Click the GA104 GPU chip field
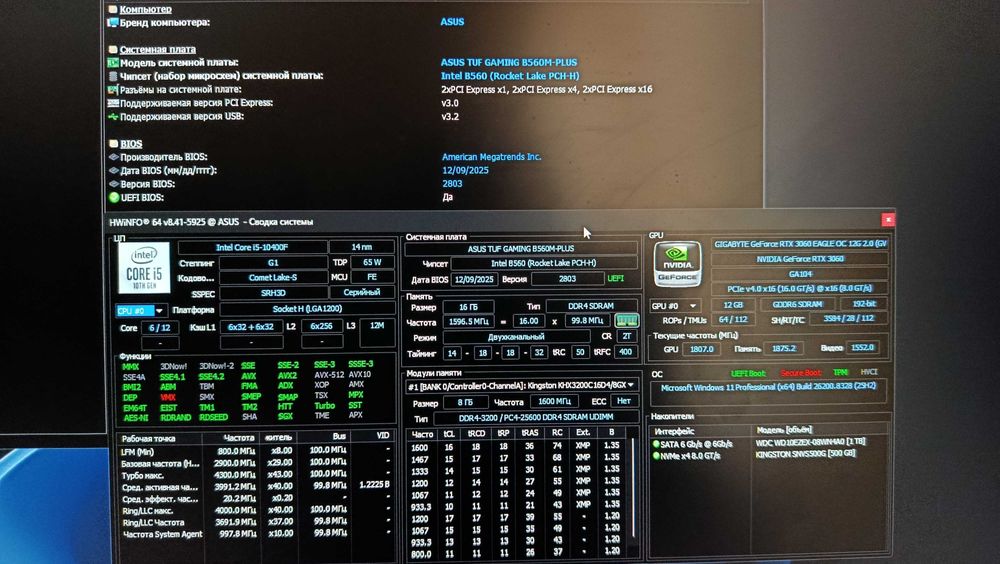Image resolution: width=1000 pixels, height=564 pixels. coord(800,274)
